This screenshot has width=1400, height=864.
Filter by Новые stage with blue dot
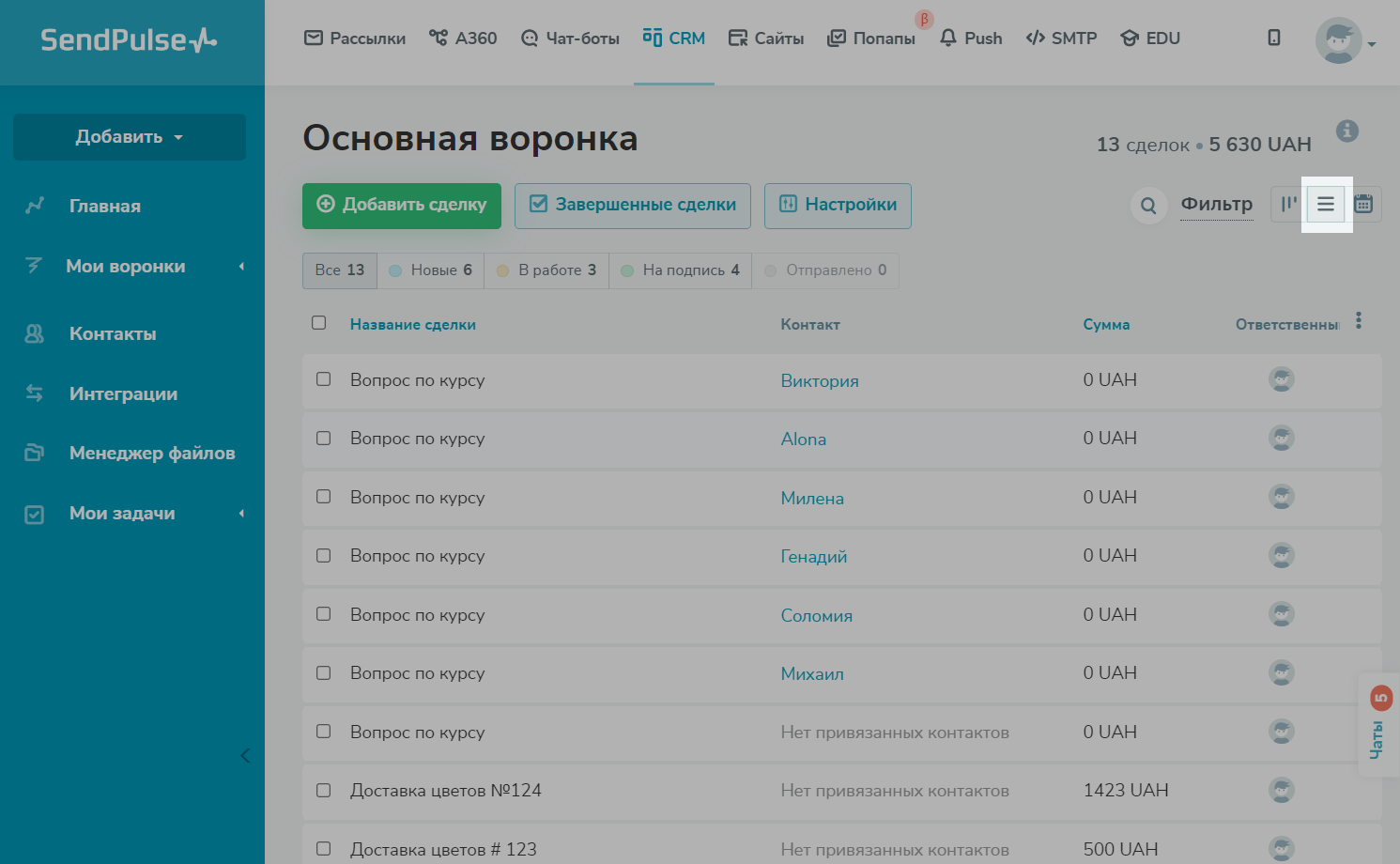[430, 270]
